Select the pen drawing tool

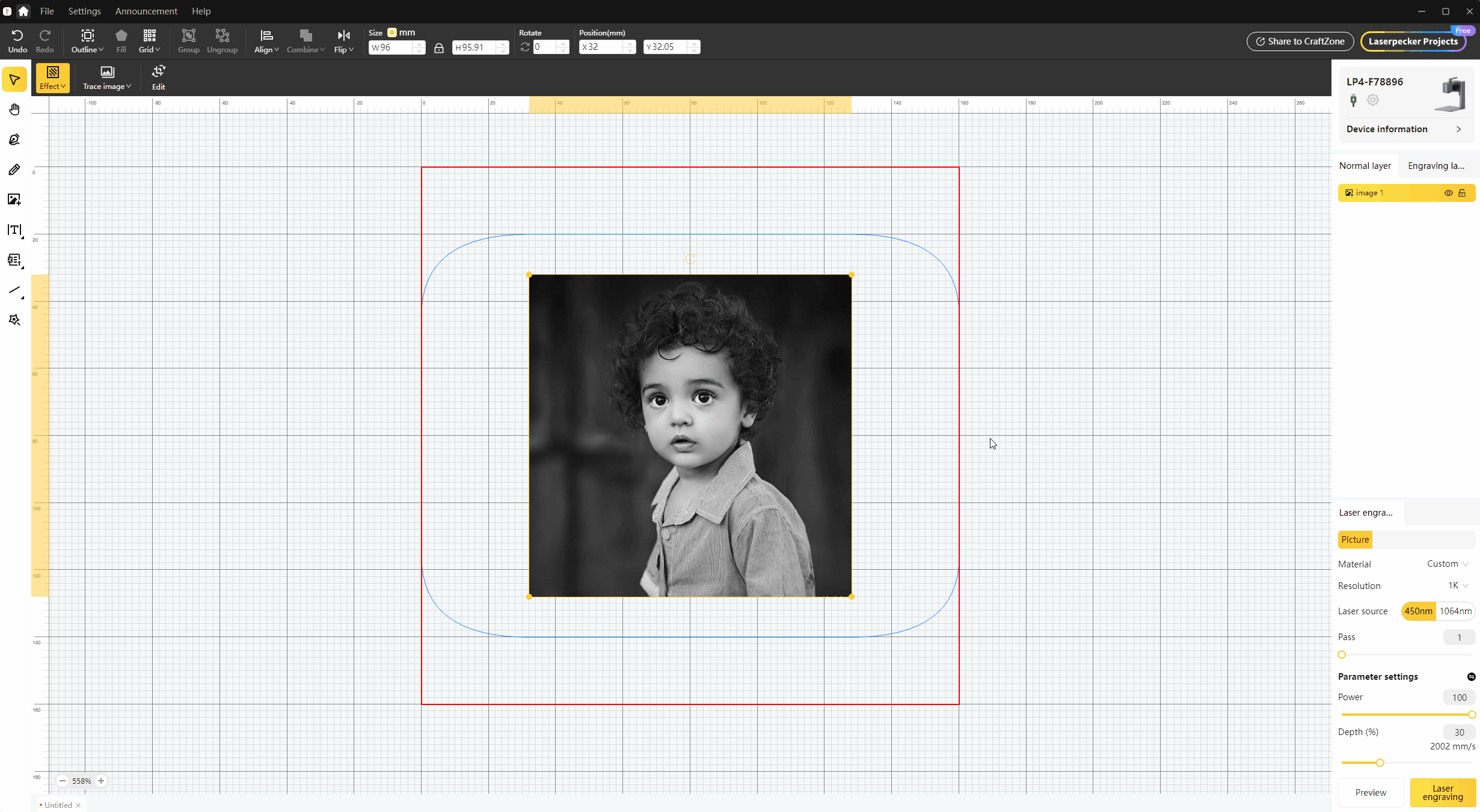14,139
